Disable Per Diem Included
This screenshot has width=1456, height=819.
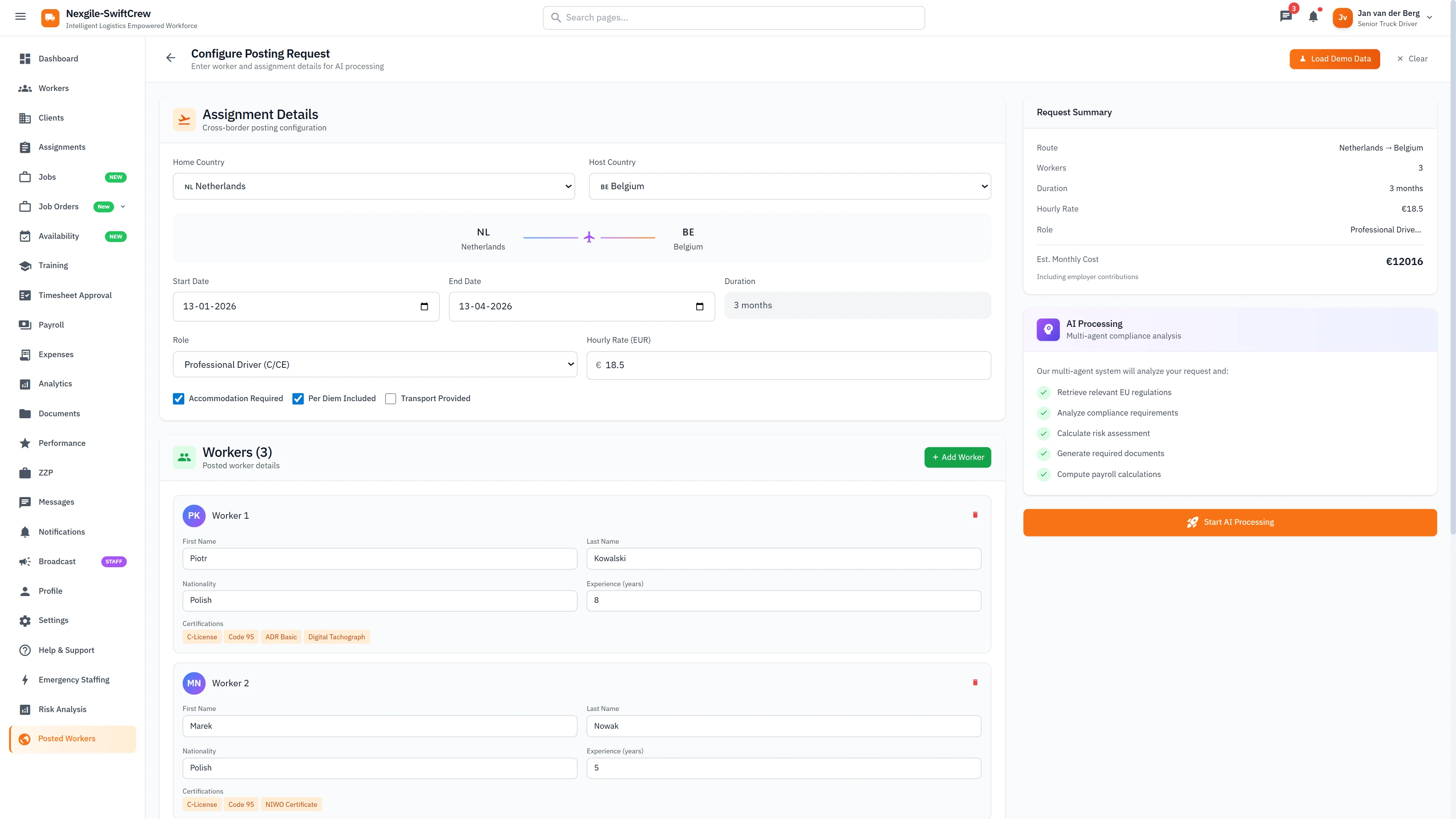(298, 399)
